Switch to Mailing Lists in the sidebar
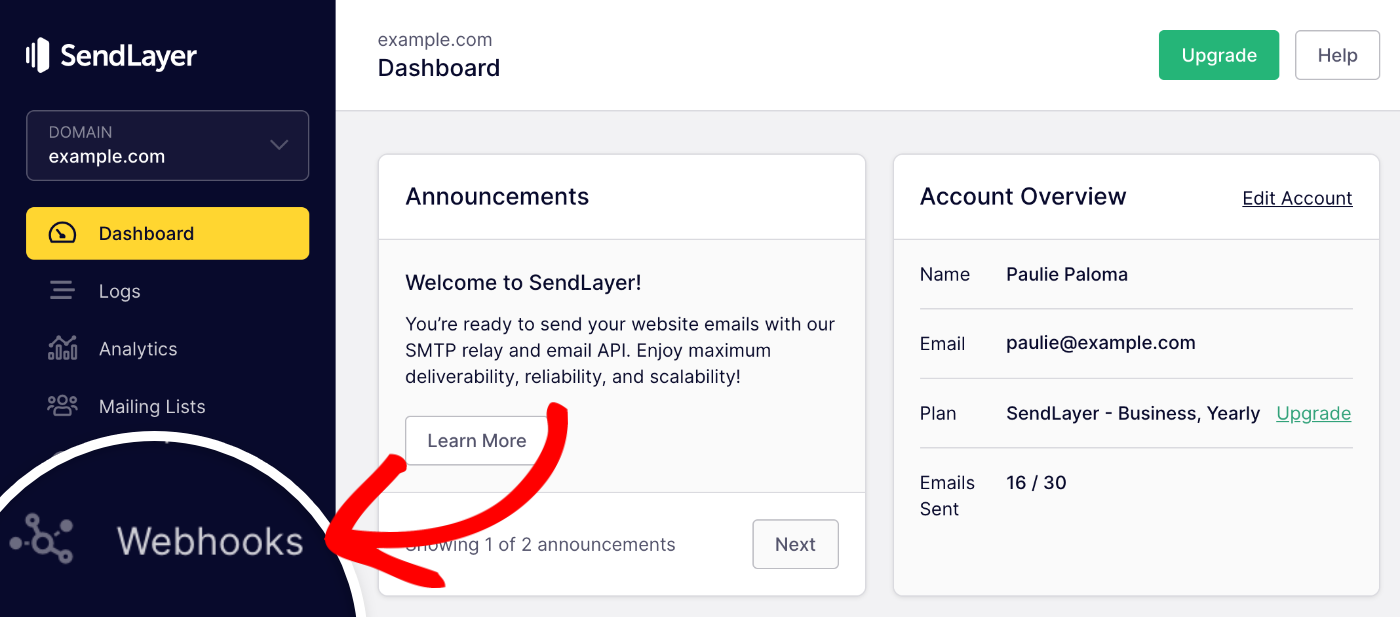The image size is (1400, 617). 151,406
